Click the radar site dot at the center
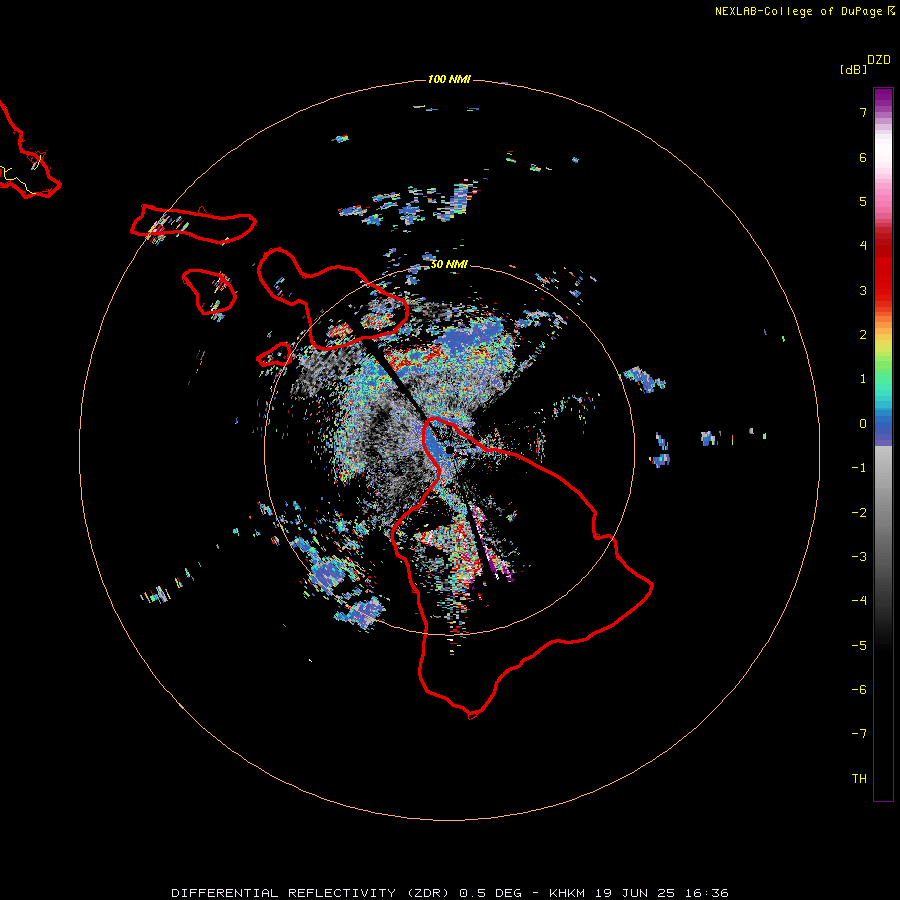Image resolution: width=900 pixels, height=900 pixels. [449, 449]
